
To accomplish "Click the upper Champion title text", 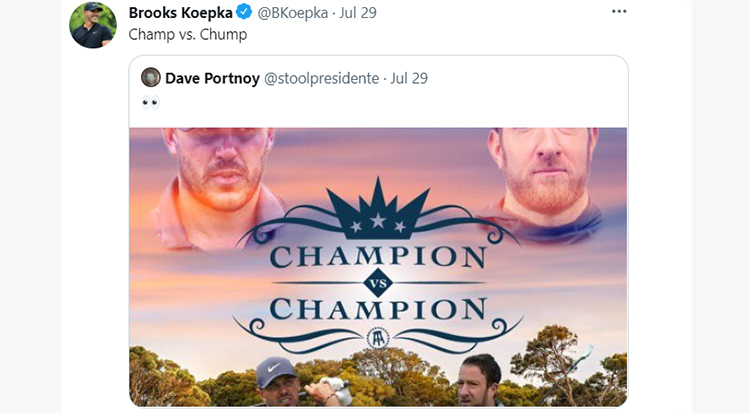I will 378,257.
